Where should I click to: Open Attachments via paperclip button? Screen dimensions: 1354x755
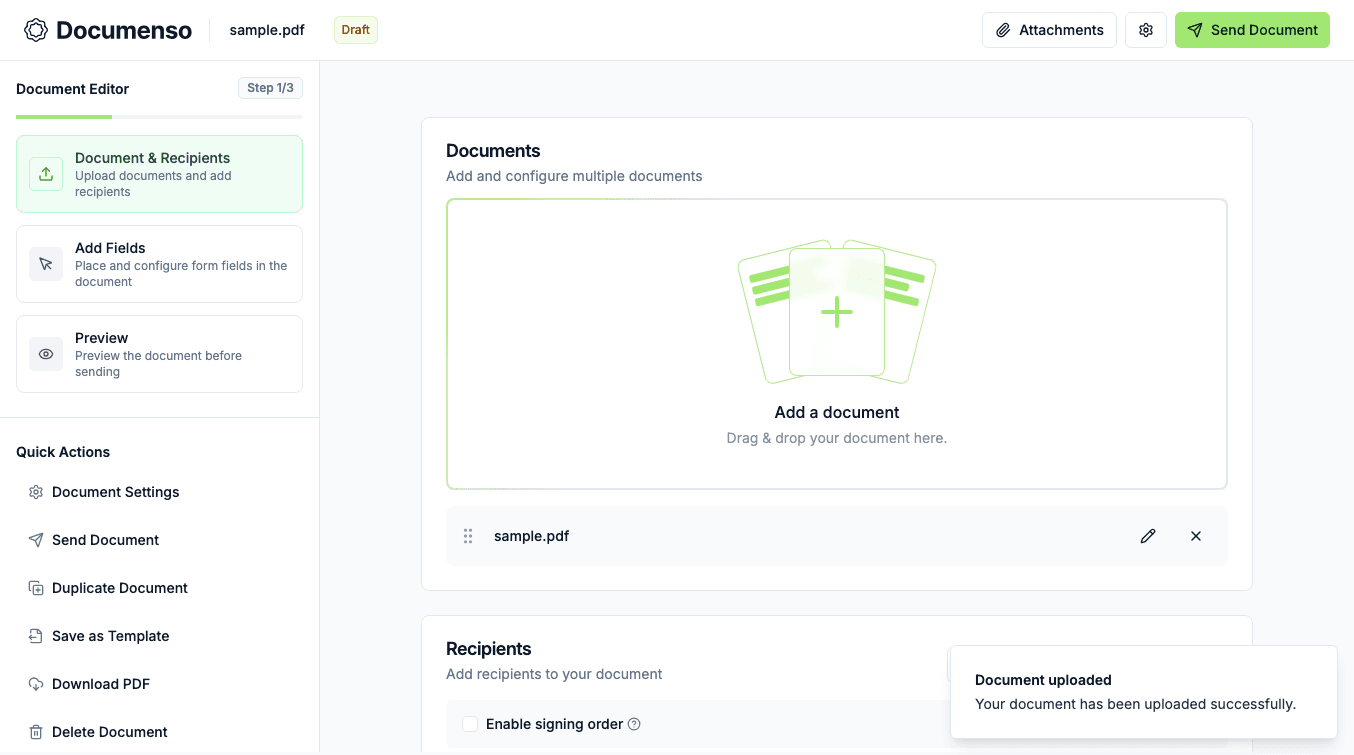point(1049,30)
